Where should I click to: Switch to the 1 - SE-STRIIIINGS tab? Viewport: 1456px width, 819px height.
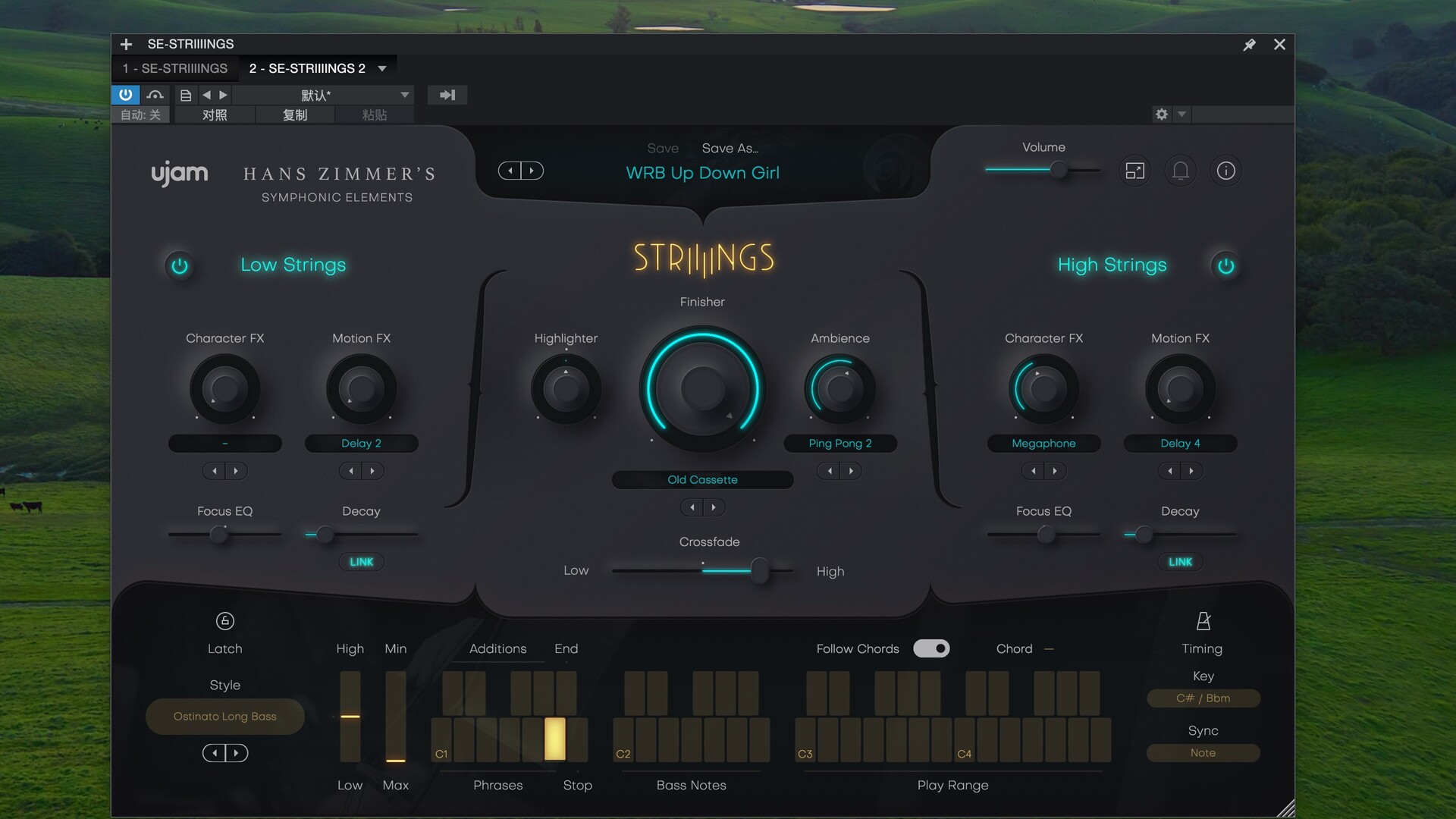(175, 68)
